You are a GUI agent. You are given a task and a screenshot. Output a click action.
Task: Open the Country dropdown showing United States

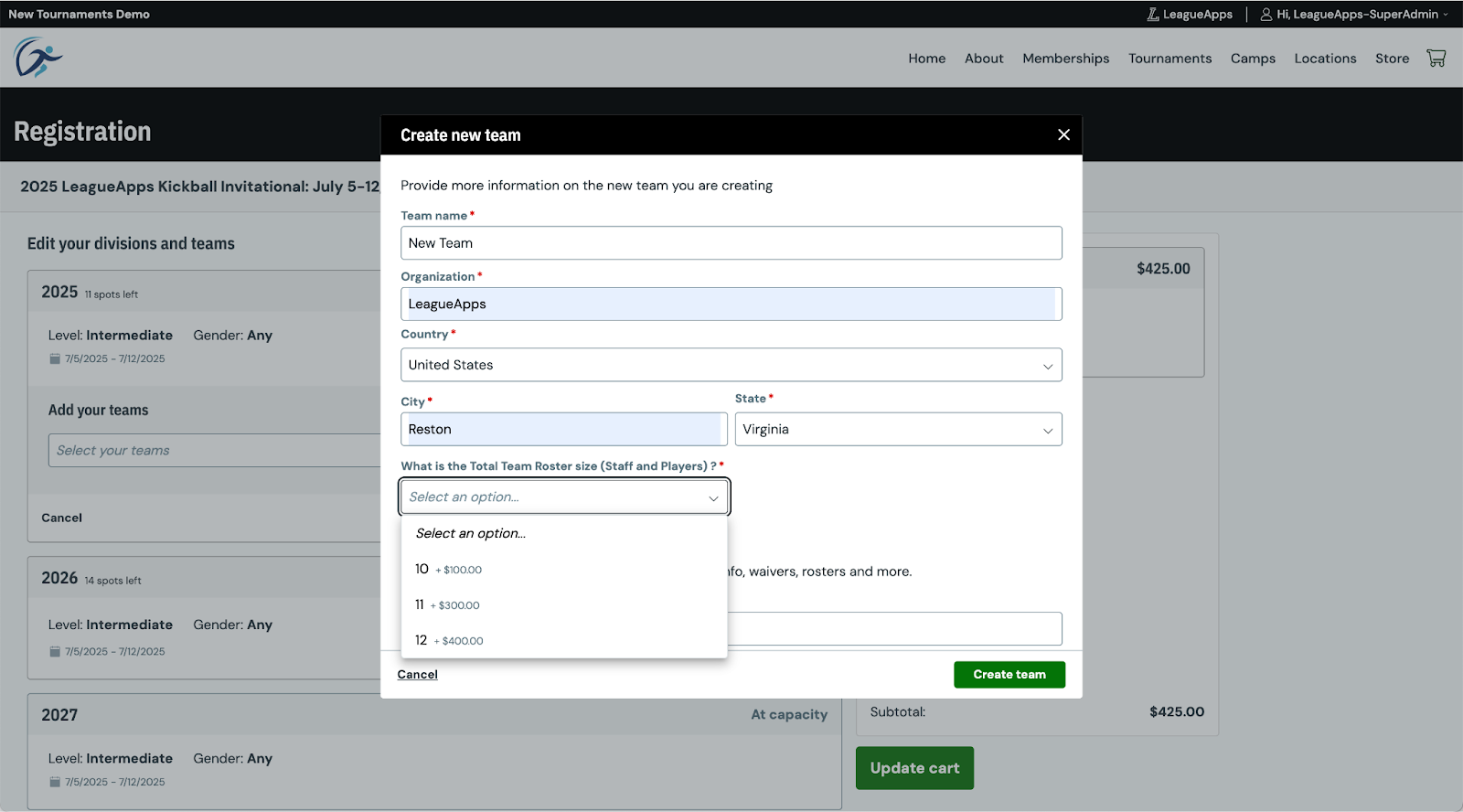tap(731, 365)
